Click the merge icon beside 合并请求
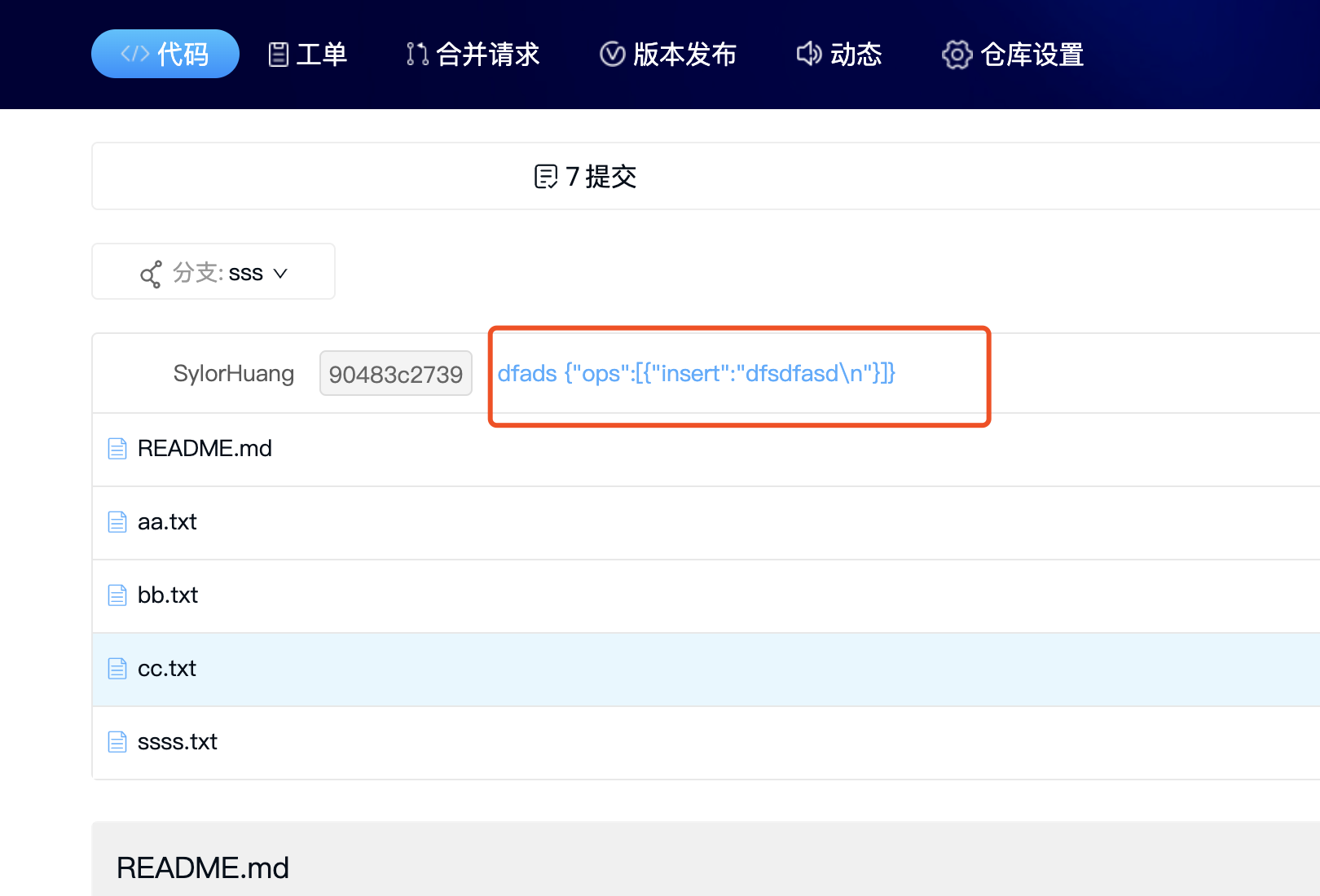The height and width of the screenshot is (896, 1320). 417,55
